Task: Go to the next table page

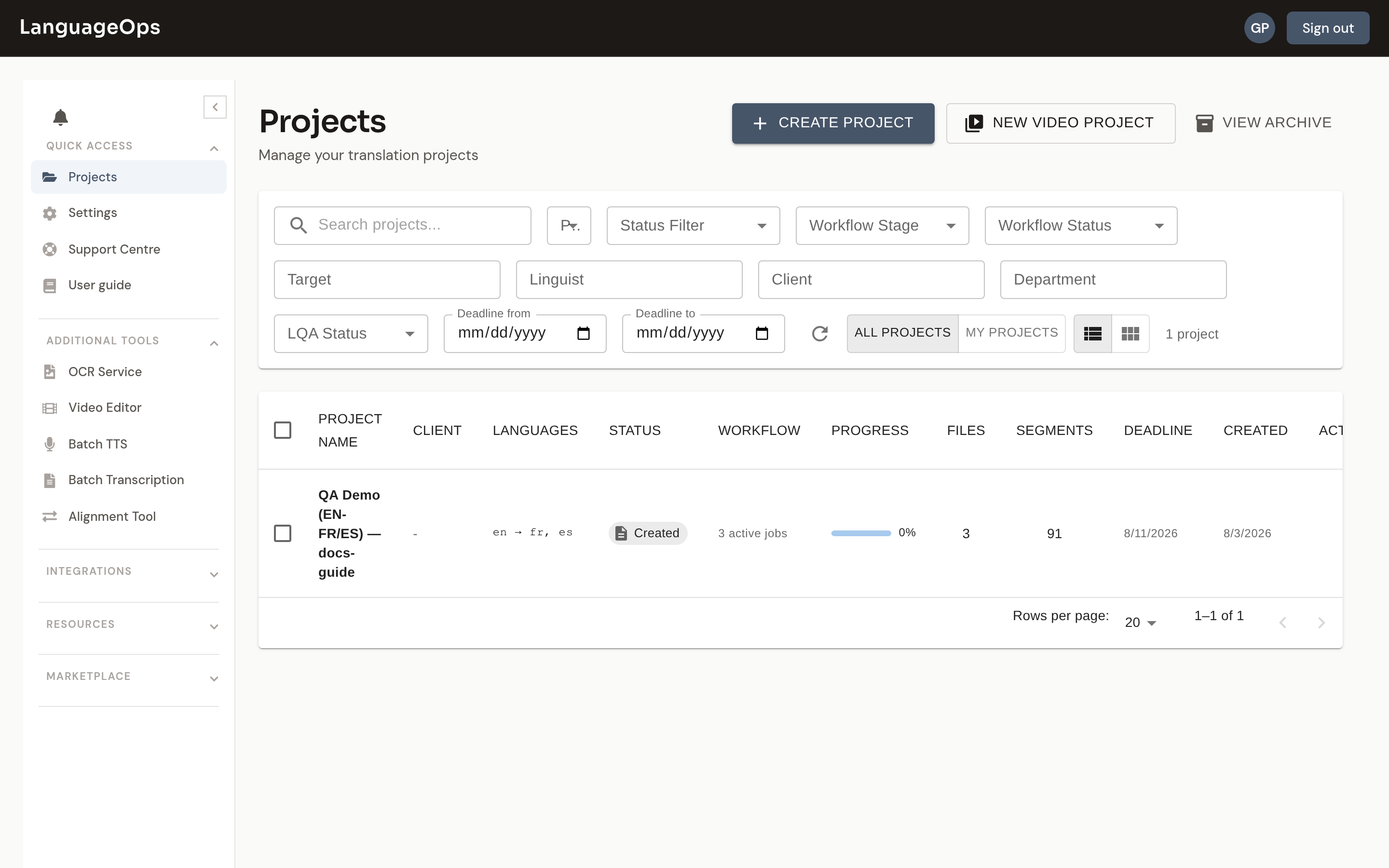Action: tap(1321, 623)
